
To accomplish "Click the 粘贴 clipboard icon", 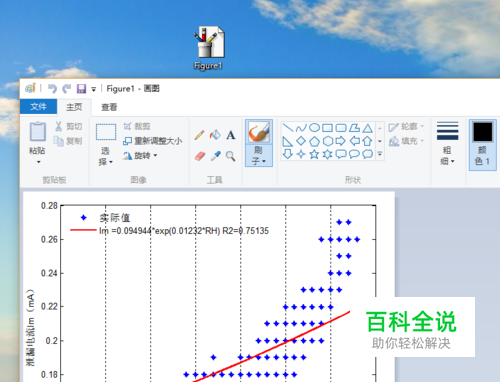I will click(x=38, y=132).
